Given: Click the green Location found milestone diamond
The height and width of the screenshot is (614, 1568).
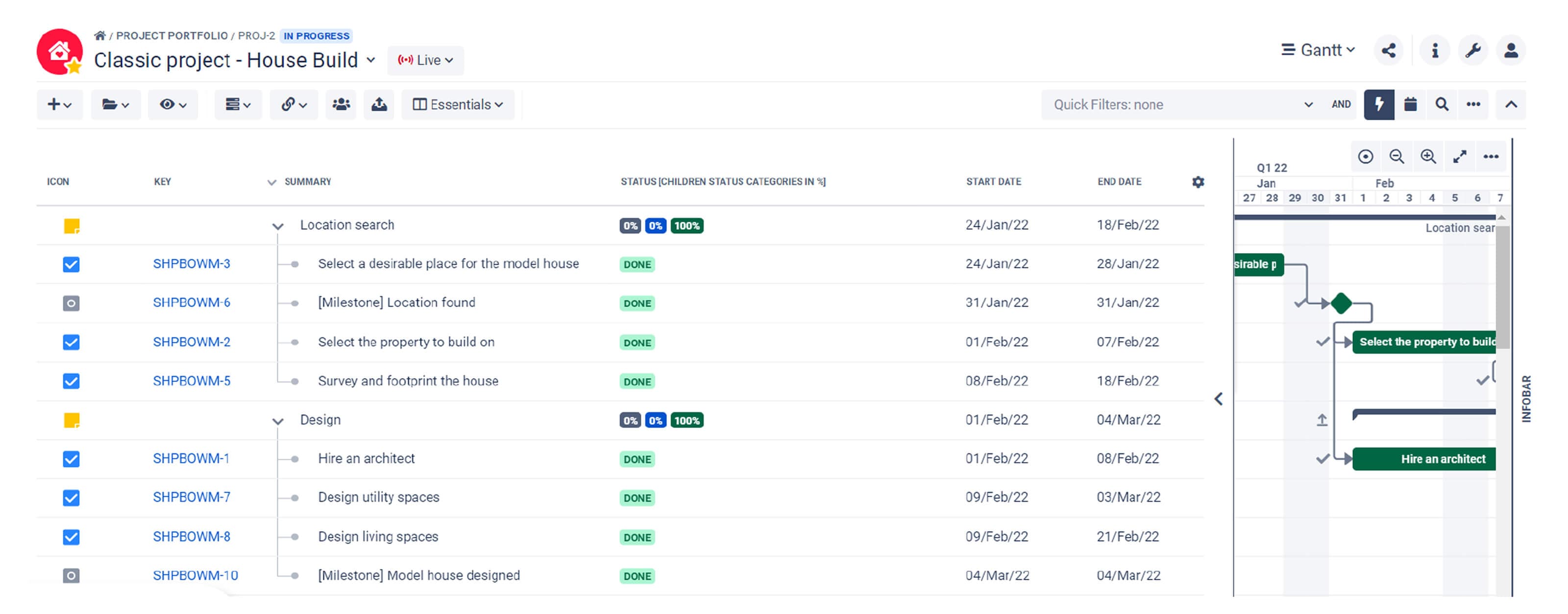Looking at the screenshot, I should point(1341,304).
